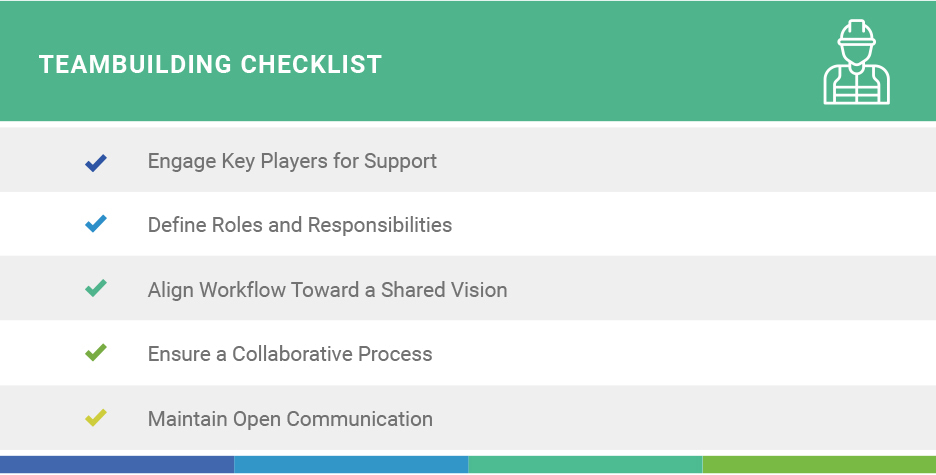Click the yellow checkmark beside Maintain Open Communication
This screenshot has width=936, height=475.
[x=96, y=418]
